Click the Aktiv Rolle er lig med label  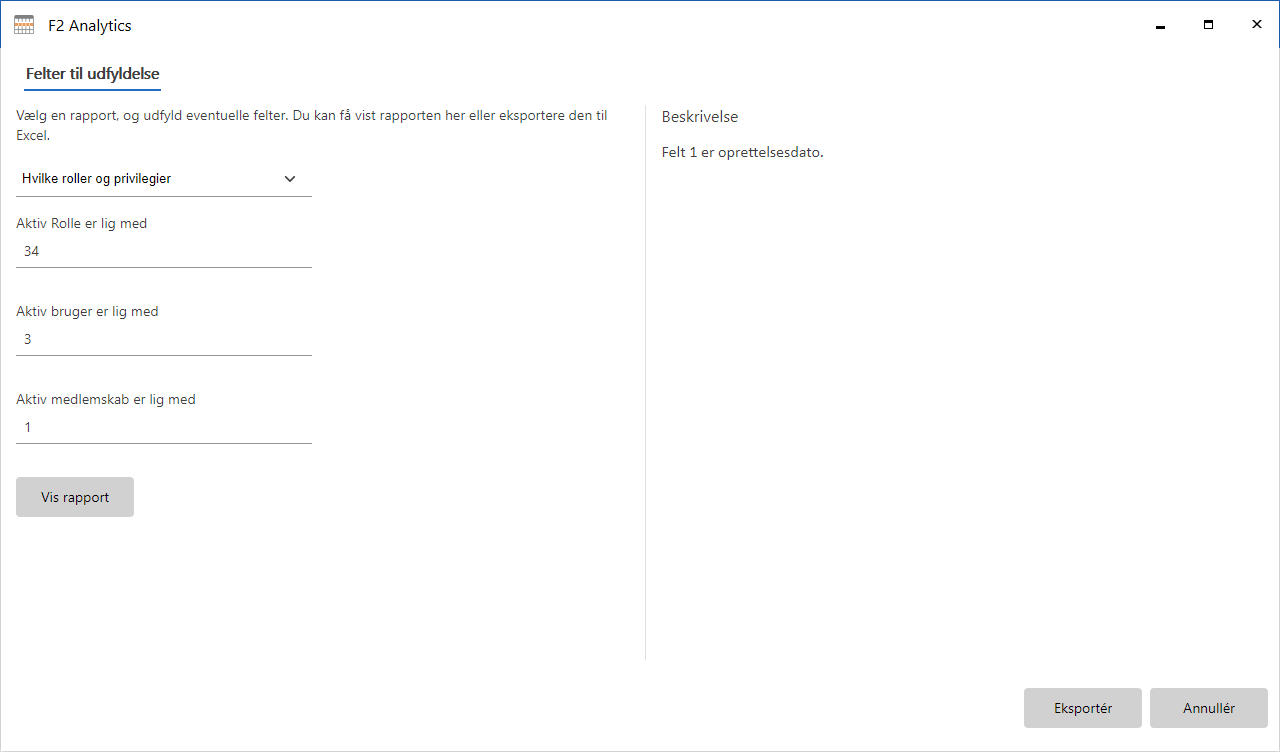(x=82, y=224)
